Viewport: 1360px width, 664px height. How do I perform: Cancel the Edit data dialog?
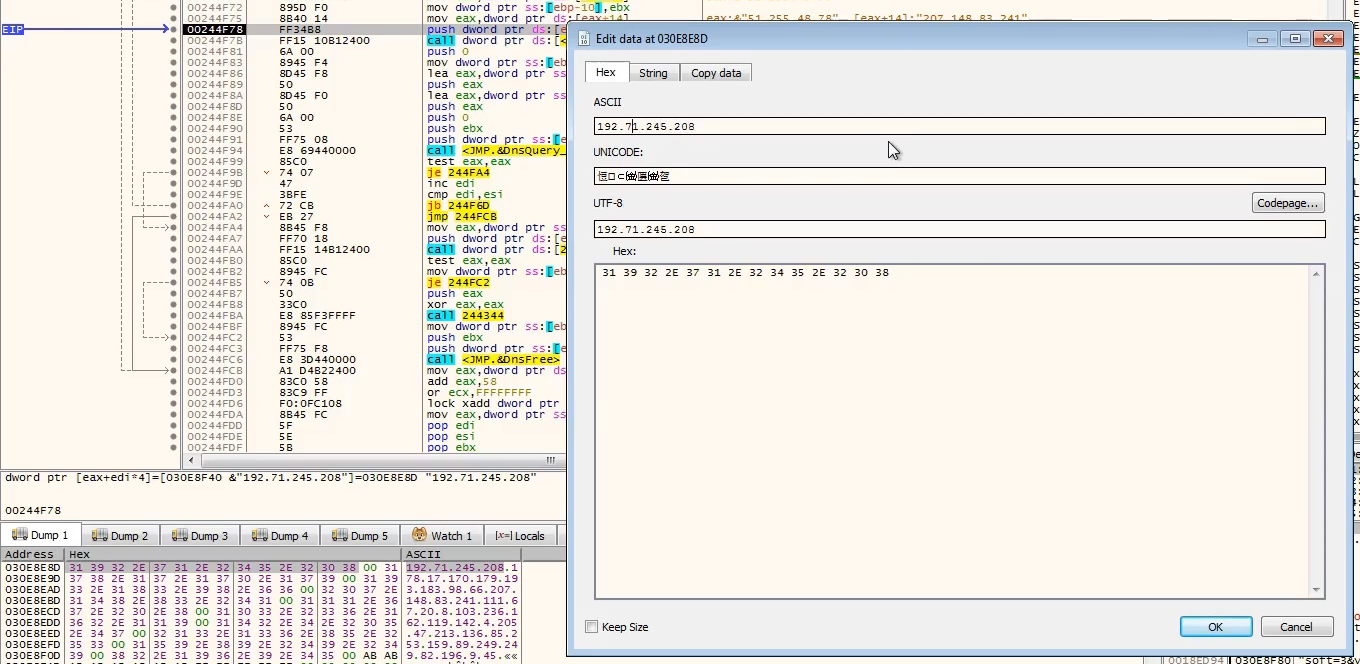[1296, 627]
